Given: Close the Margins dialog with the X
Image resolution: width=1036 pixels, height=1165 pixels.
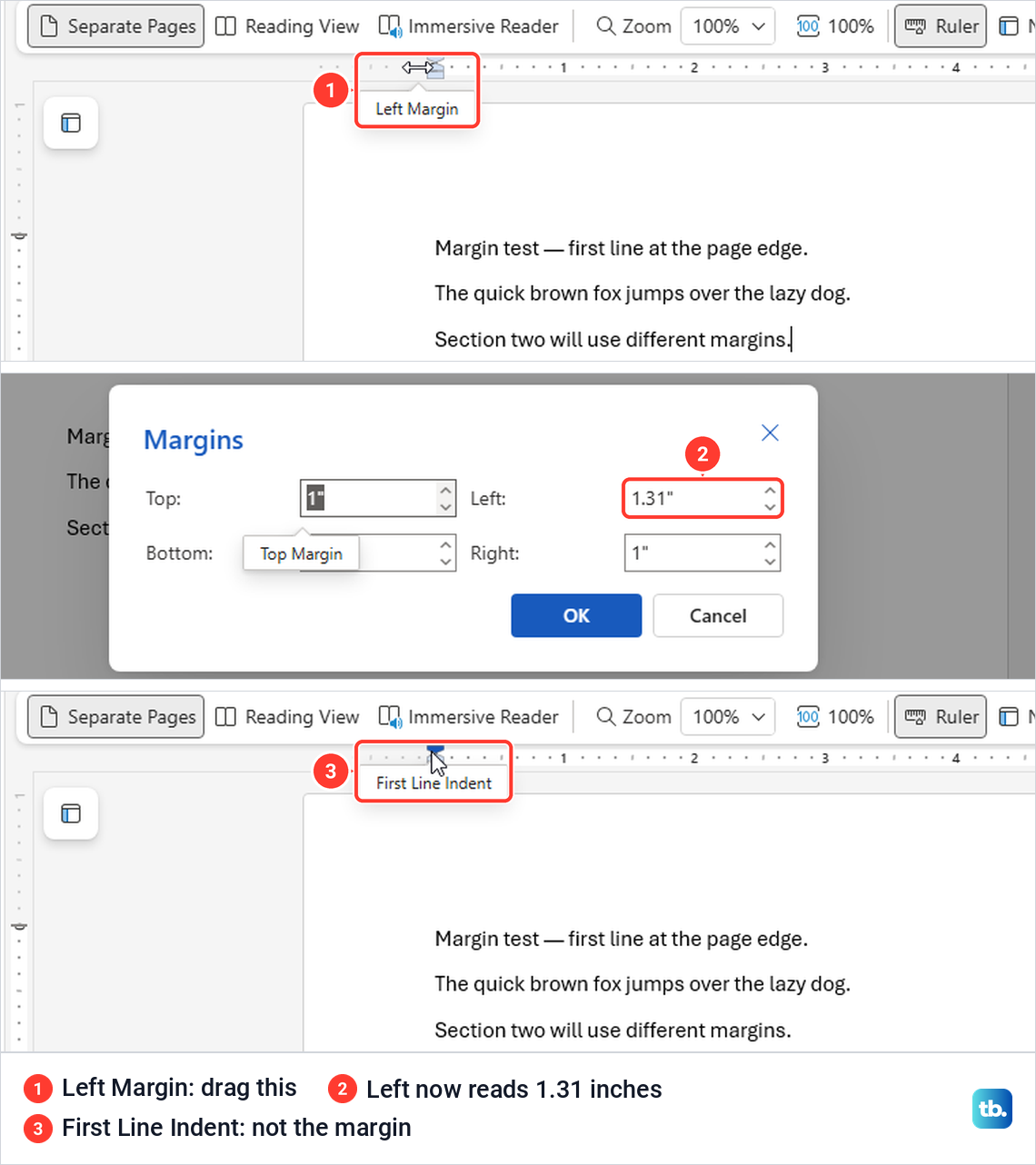Looking at the screenshot, I should click(x=770, y=433).
